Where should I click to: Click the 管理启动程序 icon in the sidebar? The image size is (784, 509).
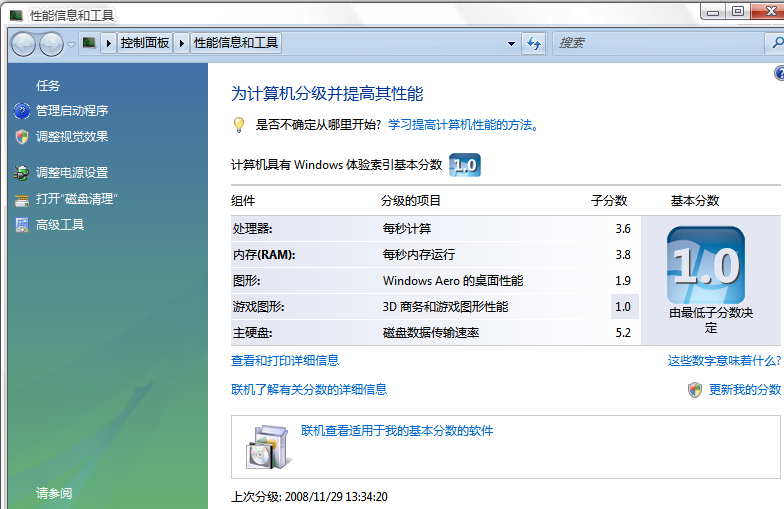[x=22, y=111]
